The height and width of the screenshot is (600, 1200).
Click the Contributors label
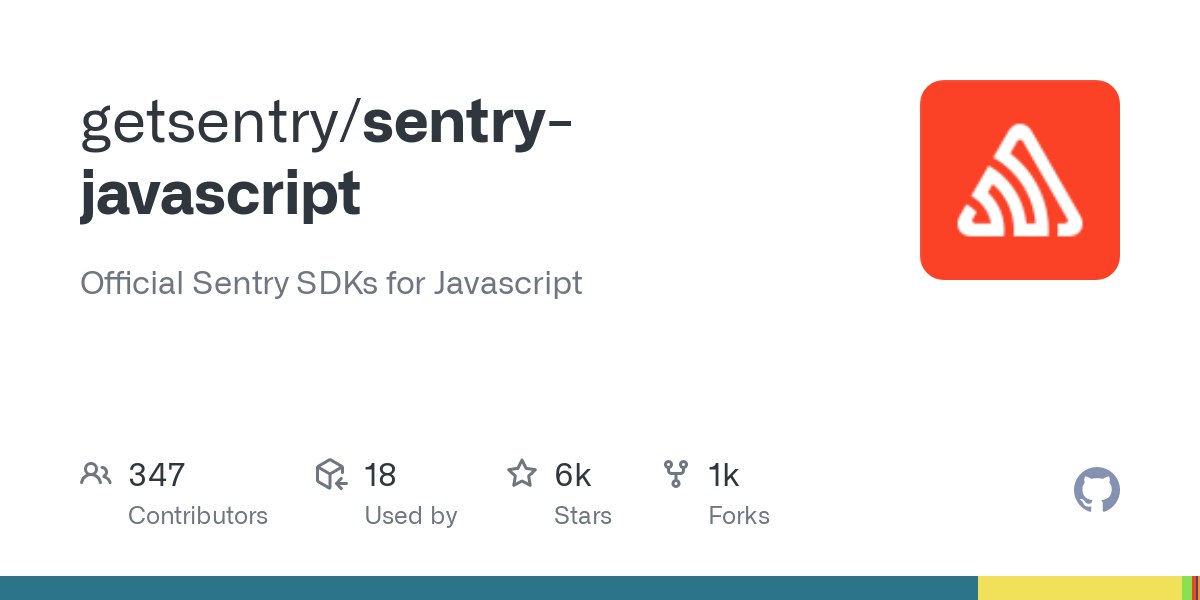click(x=198, y=516)
